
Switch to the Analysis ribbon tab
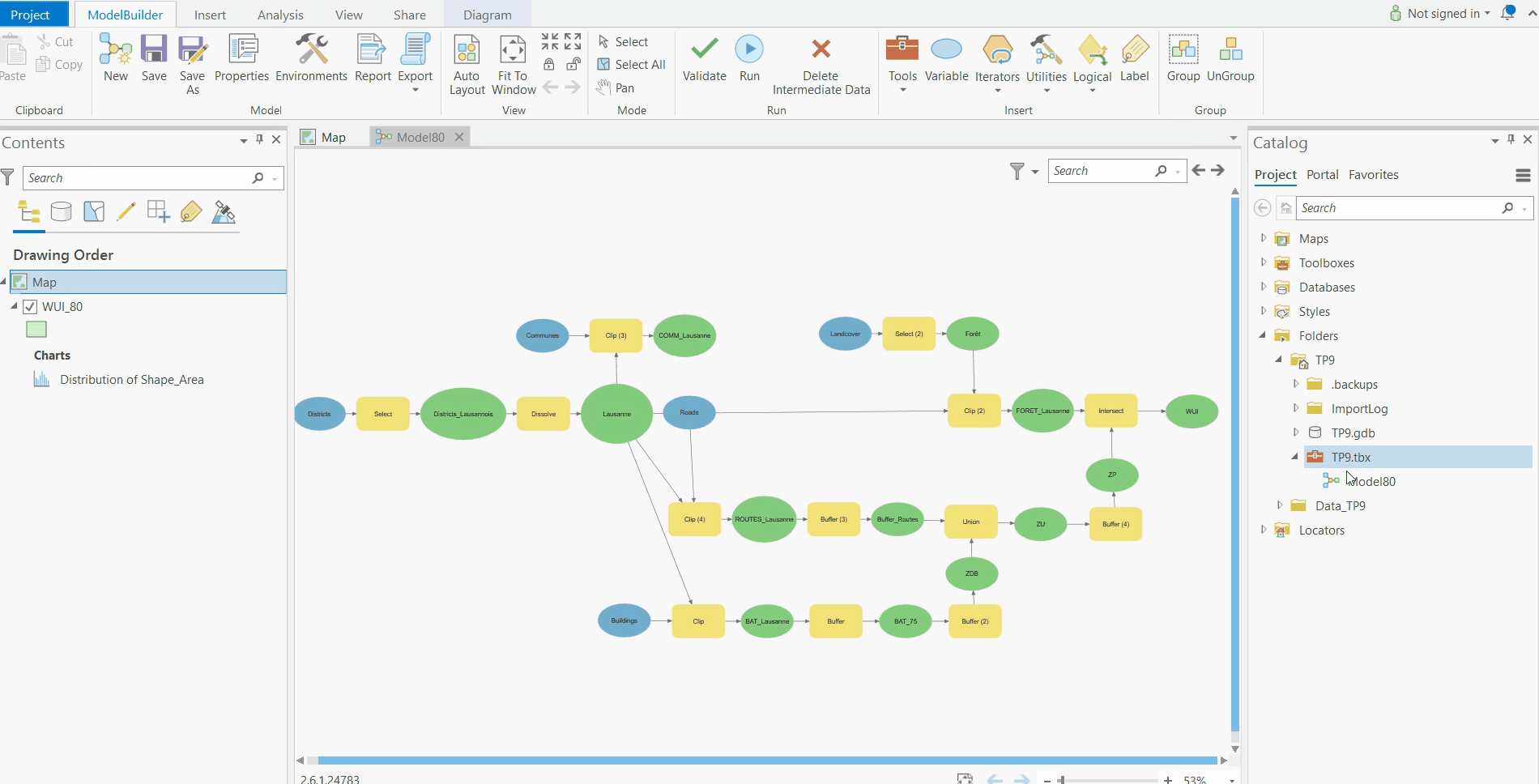(x=280, y=15)
